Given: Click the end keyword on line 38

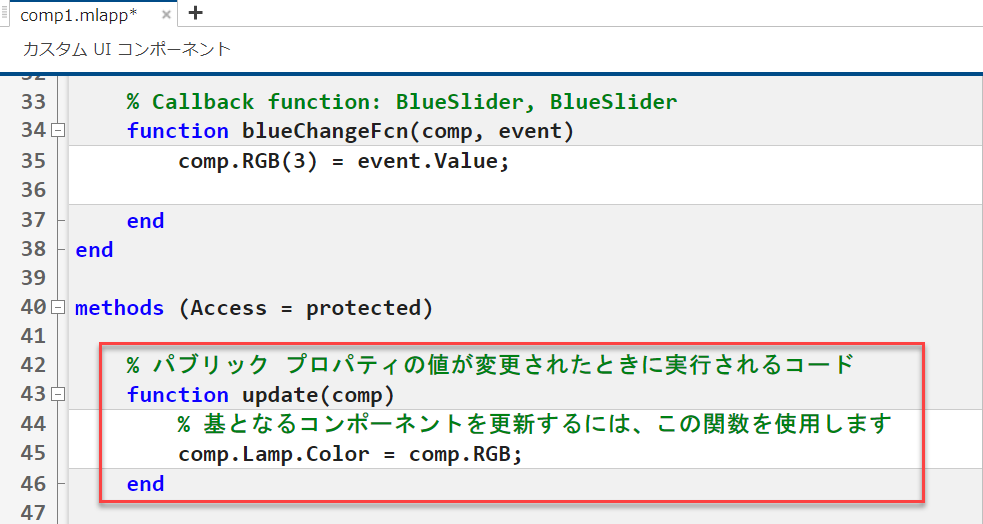Looking at the screenshot, I should click(94, 249).
